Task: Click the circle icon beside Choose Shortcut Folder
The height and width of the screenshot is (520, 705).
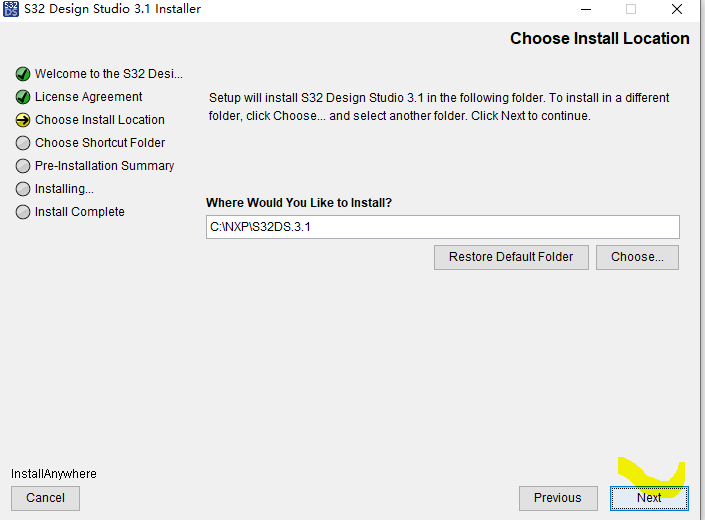Action: (23, 143)
